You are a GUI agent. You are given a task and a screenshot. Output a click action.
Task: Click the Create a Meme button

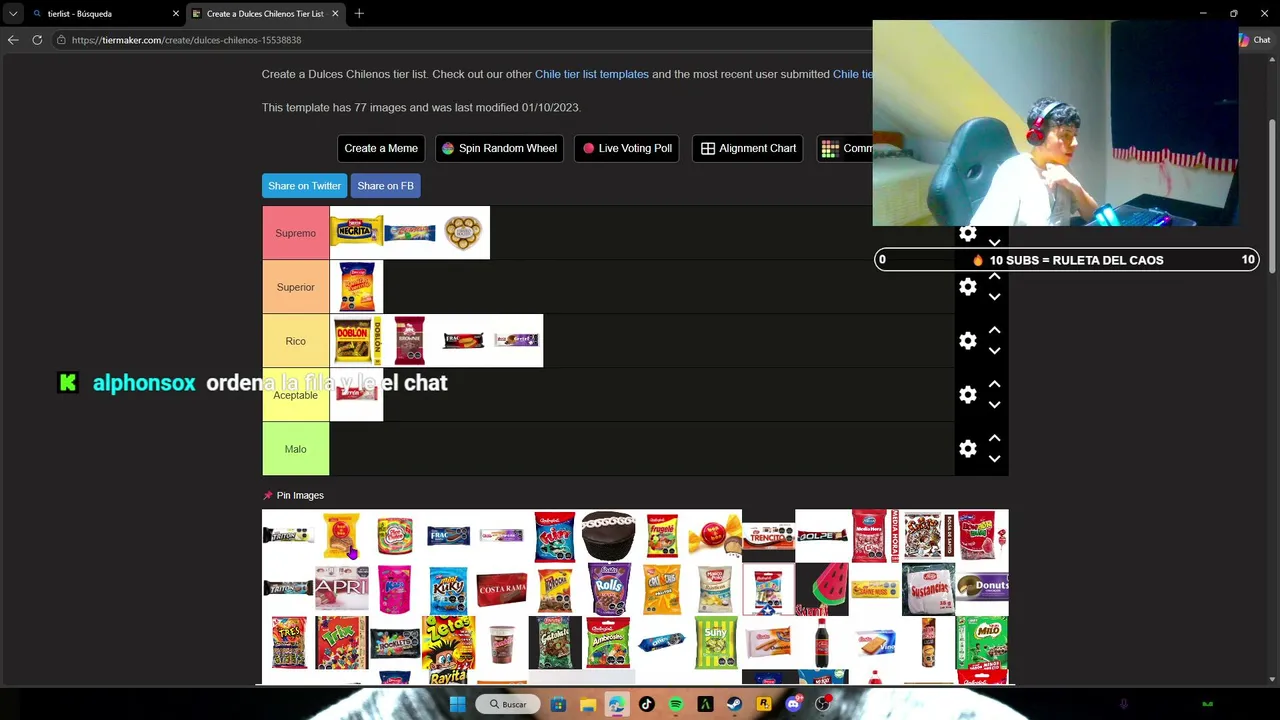point(381,148)
